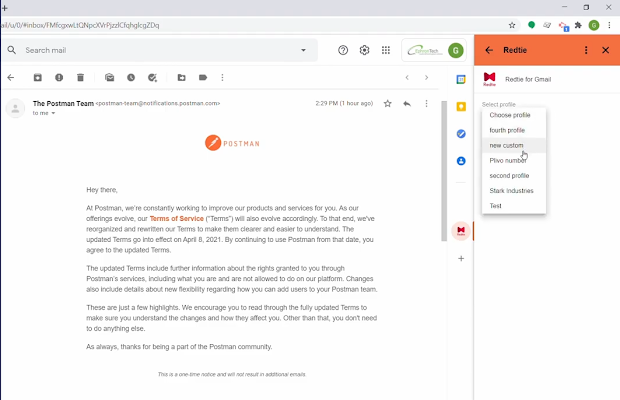Go to older email
Screen dimensions: 620x400
pos(426,77)
